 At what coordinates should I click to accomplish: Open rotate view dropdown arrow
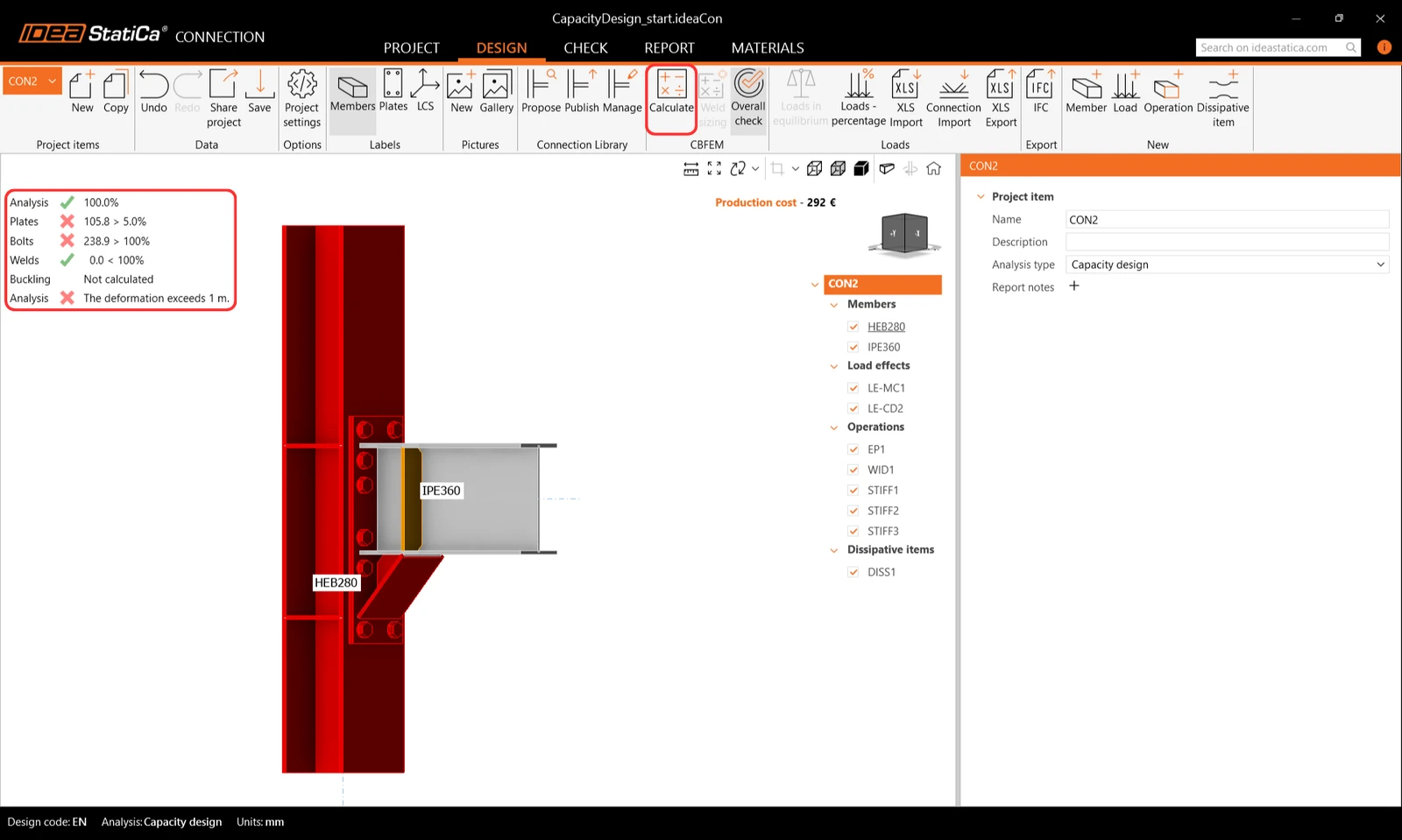point(755,168)
